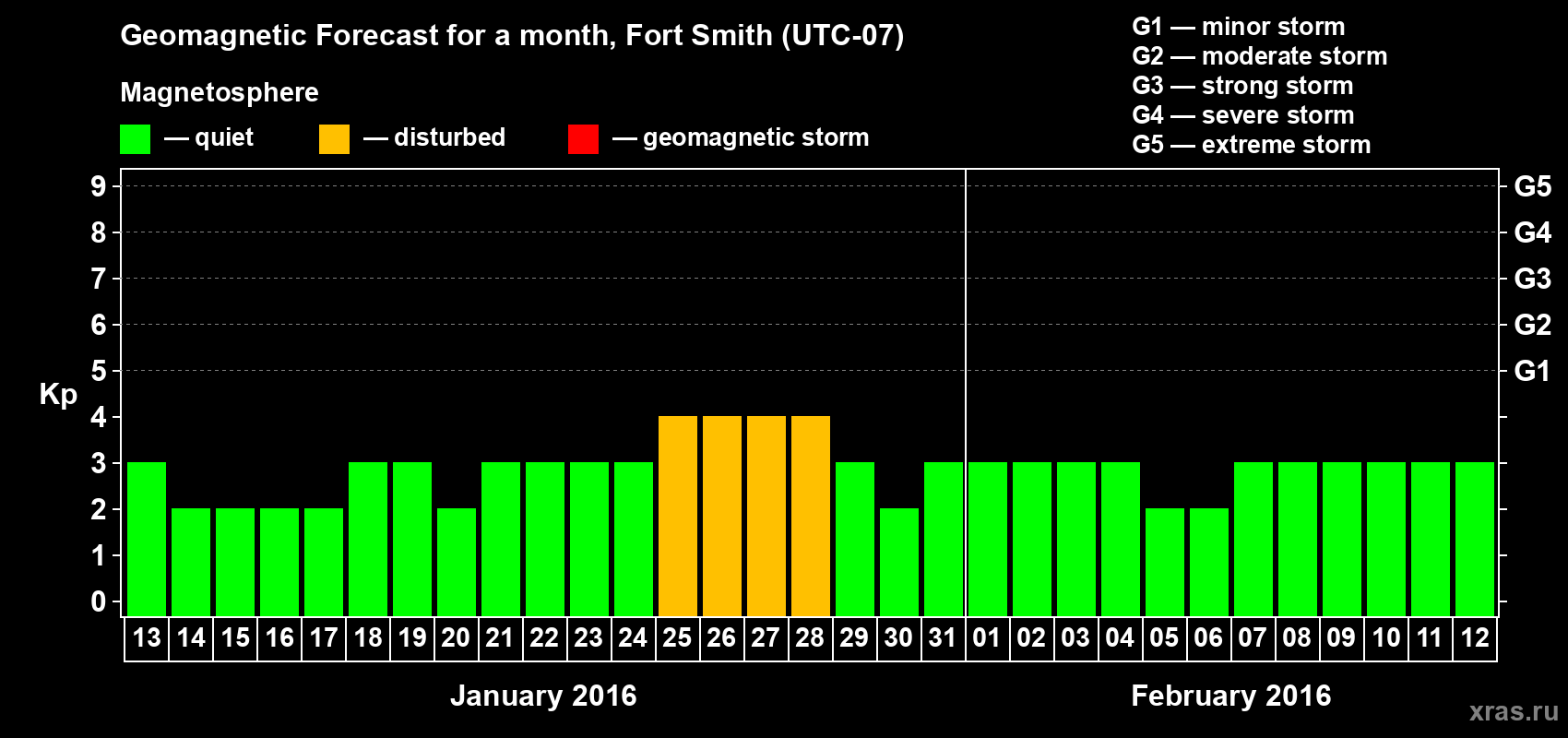Click the 'G2 — moderate storm' legend text
Image resolution: width=1568 pixels, height=738 pixels.
coord(1260,56)
